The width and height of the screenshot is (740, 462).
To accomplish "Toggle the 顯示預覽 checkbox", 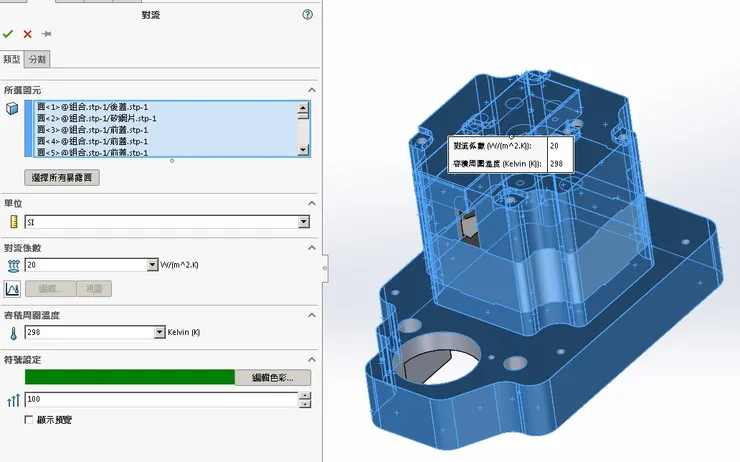I will click(29, 420).
